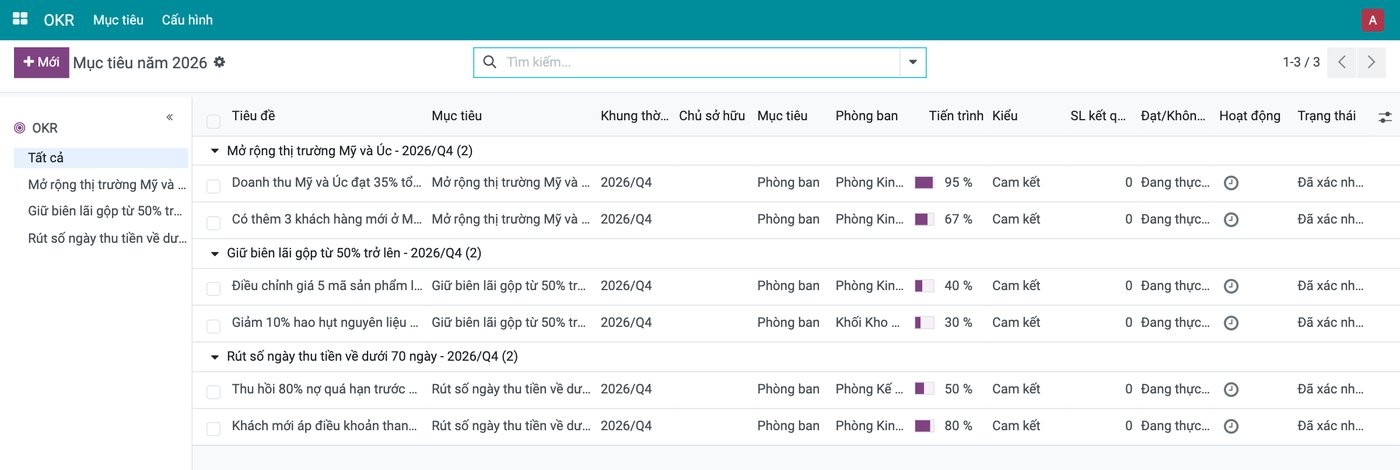Click the 67 % progress bar
The height and width of the screenshot is (470, 1400).
tap(924, 219)
